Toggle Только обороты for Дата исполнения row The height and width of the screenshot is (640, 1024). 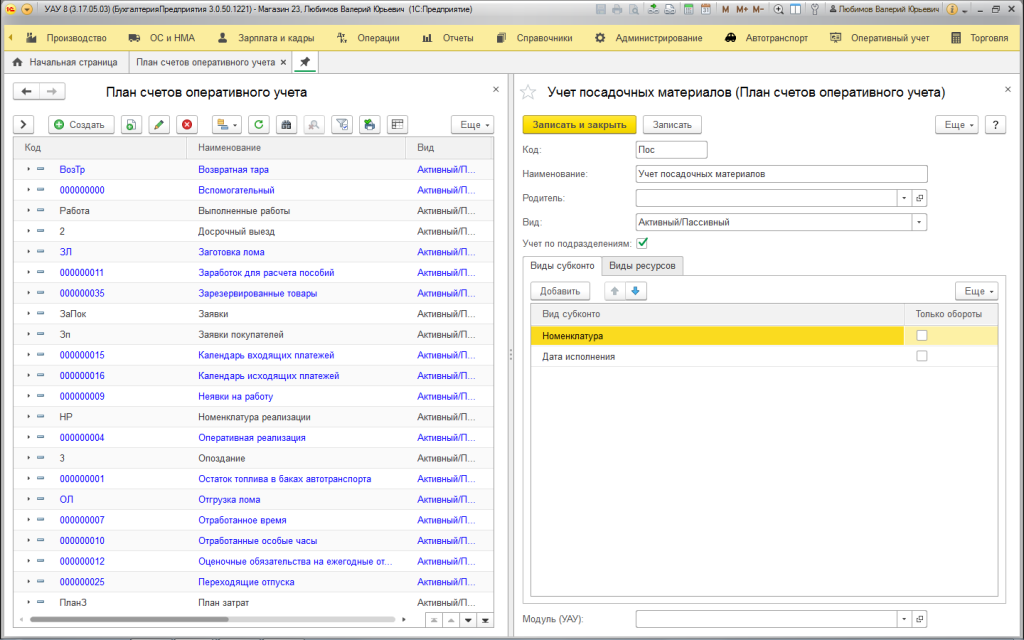pyautogui.click(x=921, y=356)
